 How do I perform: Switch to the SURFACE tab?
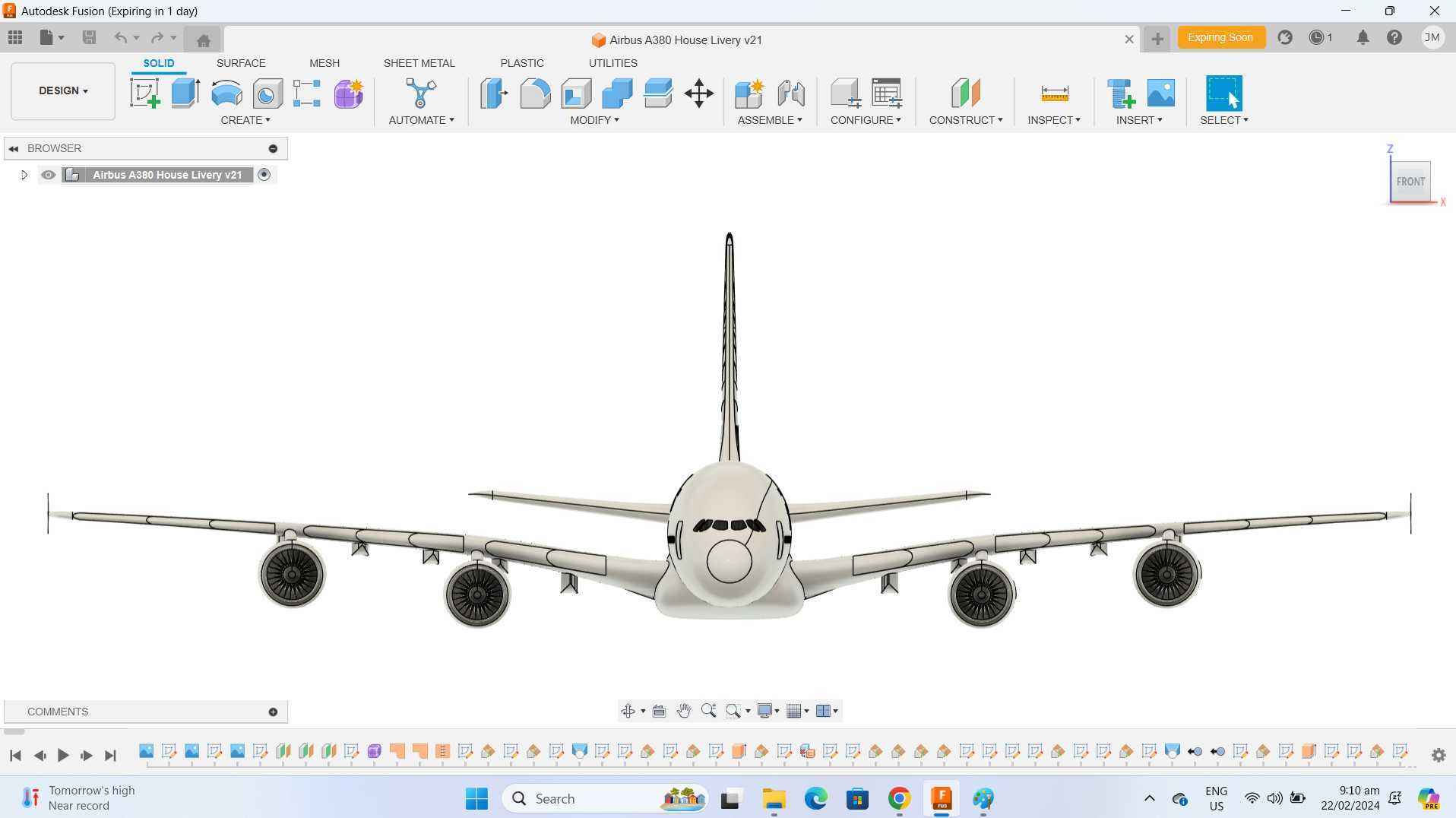pyautogui.click(x=241, y=63)
